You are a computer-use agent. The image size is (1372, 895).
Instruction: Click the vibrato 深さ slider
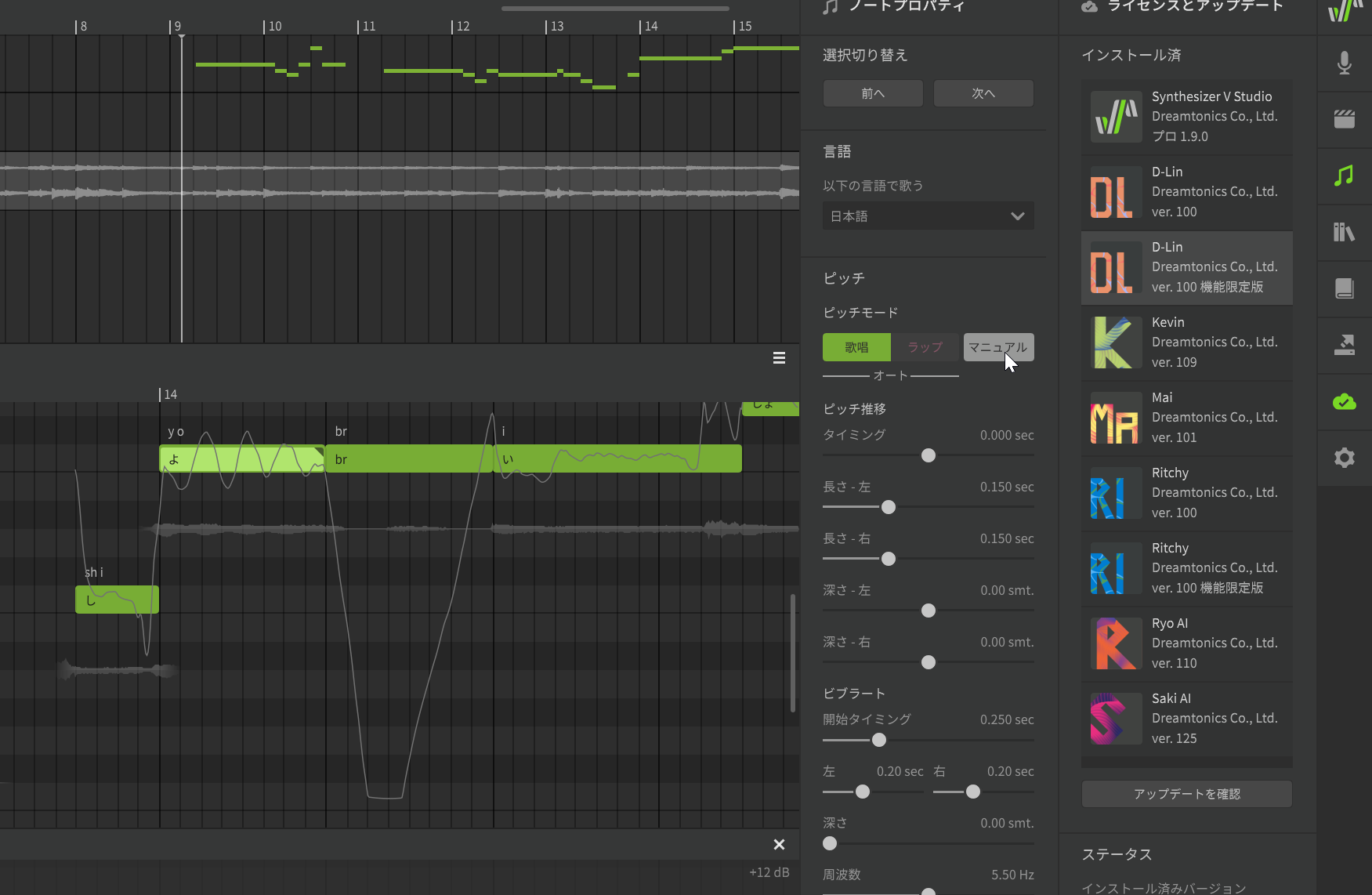929,843
